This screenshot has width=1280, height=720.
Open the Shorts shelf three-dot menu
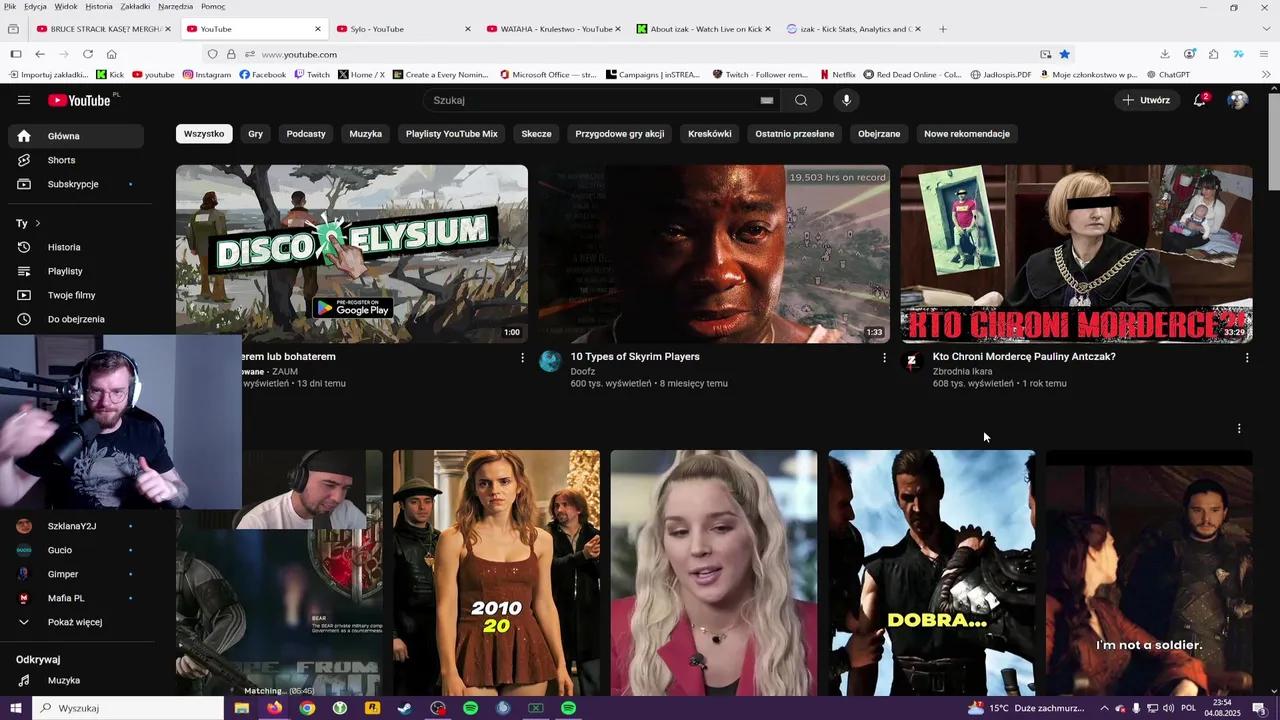coord(1239,428)
